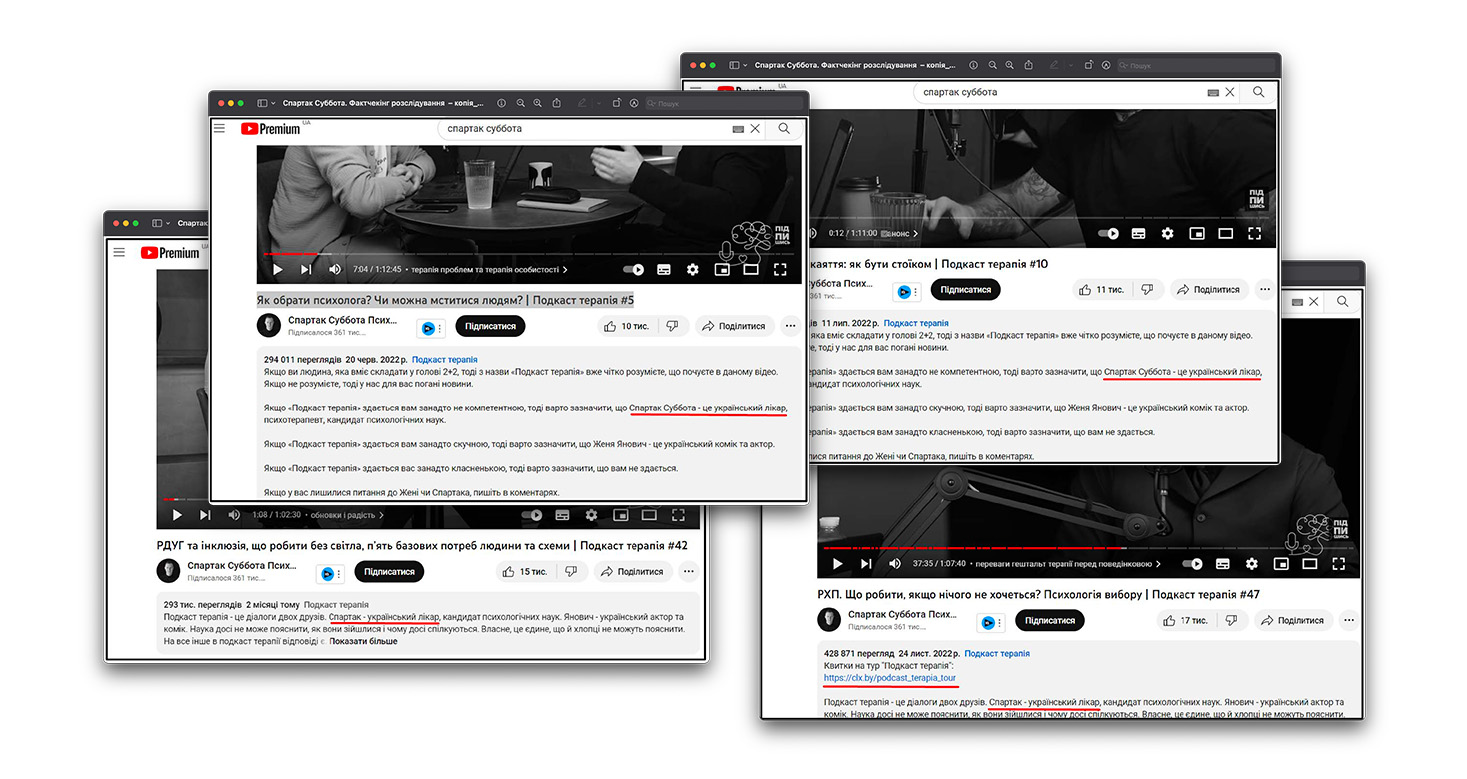Toggle autoplay switch in Podcast #5 player

tap(633, 270)
